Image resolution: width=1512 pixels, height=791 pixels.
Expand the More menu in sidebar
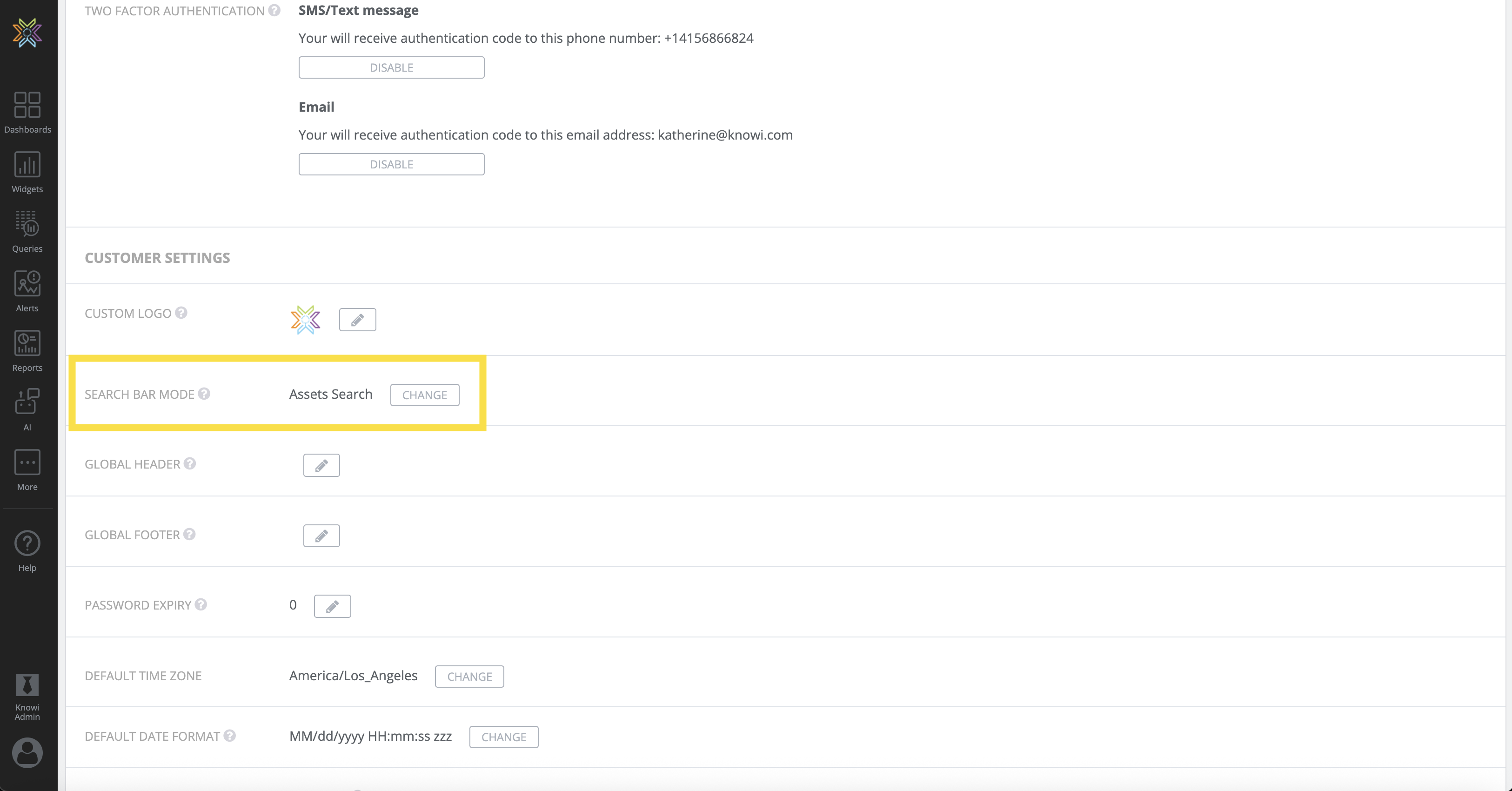tap(27, 470)
